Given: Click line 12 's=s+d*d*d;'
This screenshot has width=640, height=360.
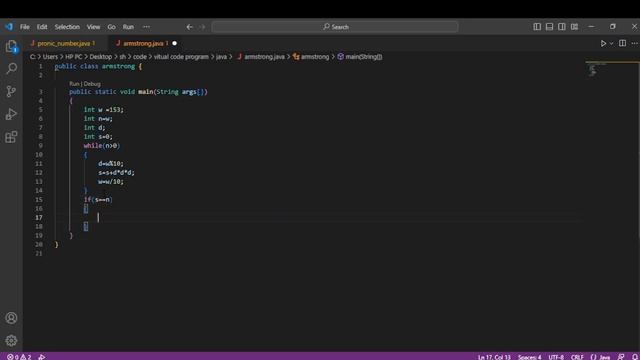Looking at the screenshot, I should [116, 173].
